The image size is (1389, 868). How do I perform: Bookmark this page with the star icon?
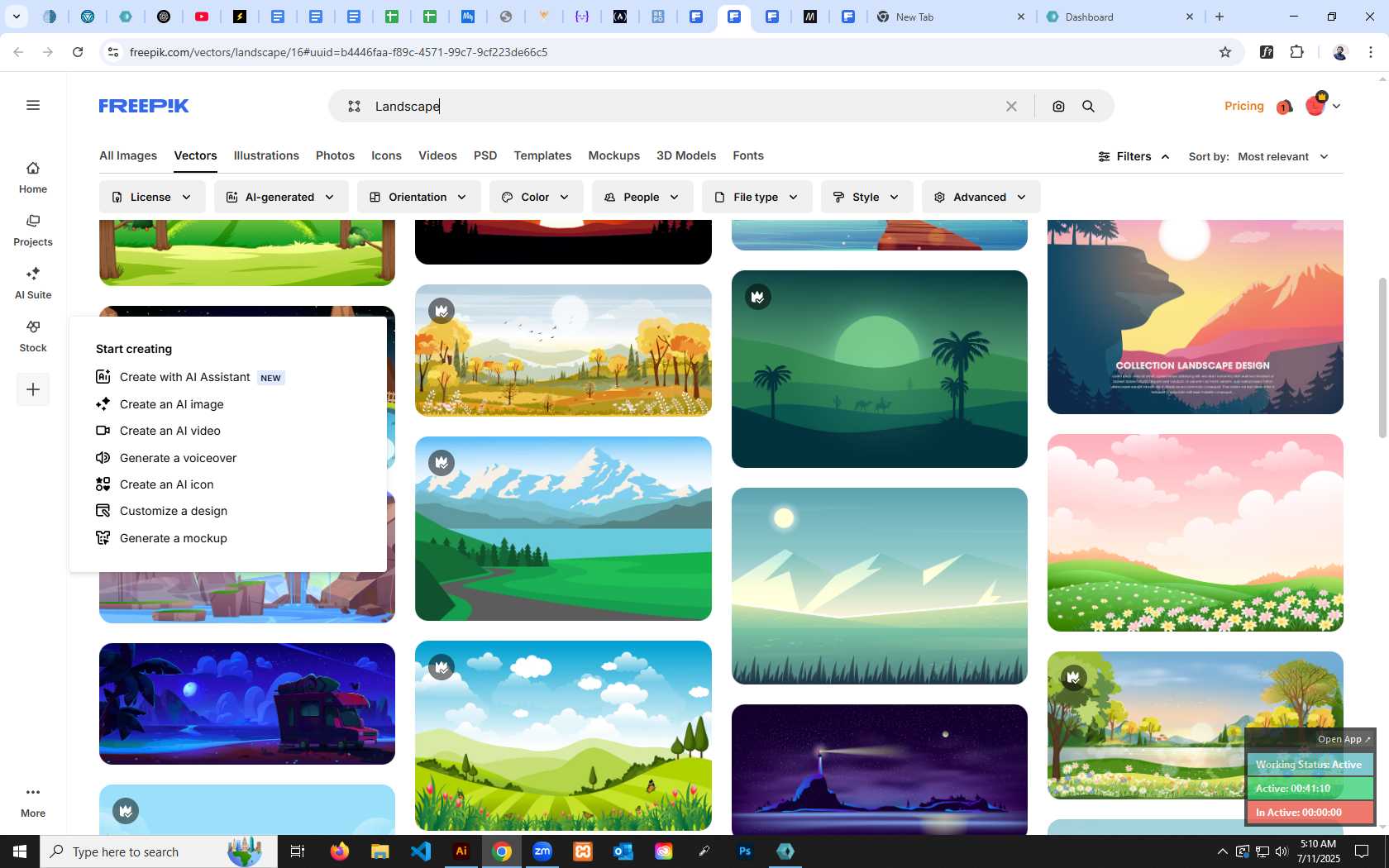pyautogui.click(x=1225, y=52)
